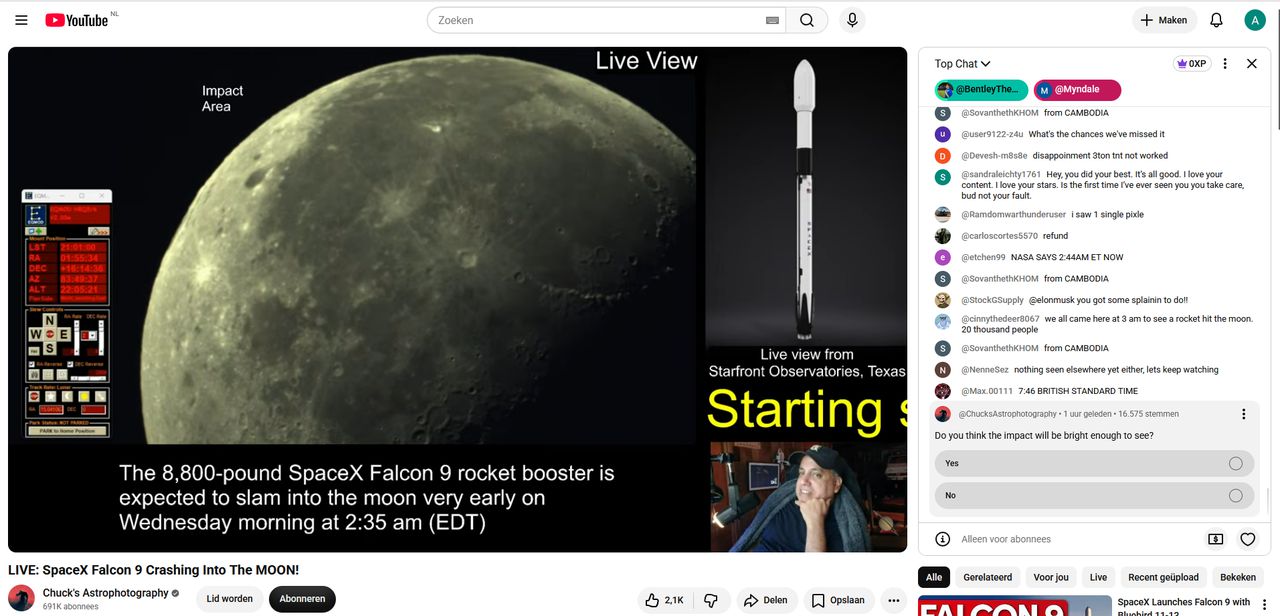Click @user9122-z4u chat username

992,134
